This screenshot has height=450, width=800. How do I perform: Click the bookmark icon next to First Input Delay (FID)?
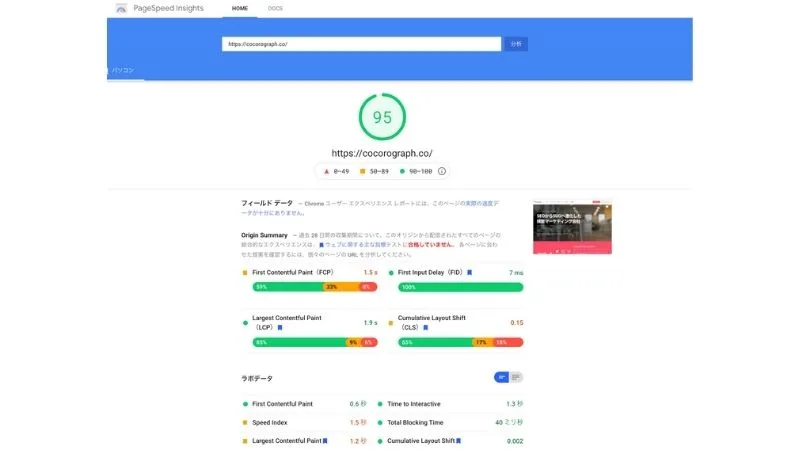(469, 272)
